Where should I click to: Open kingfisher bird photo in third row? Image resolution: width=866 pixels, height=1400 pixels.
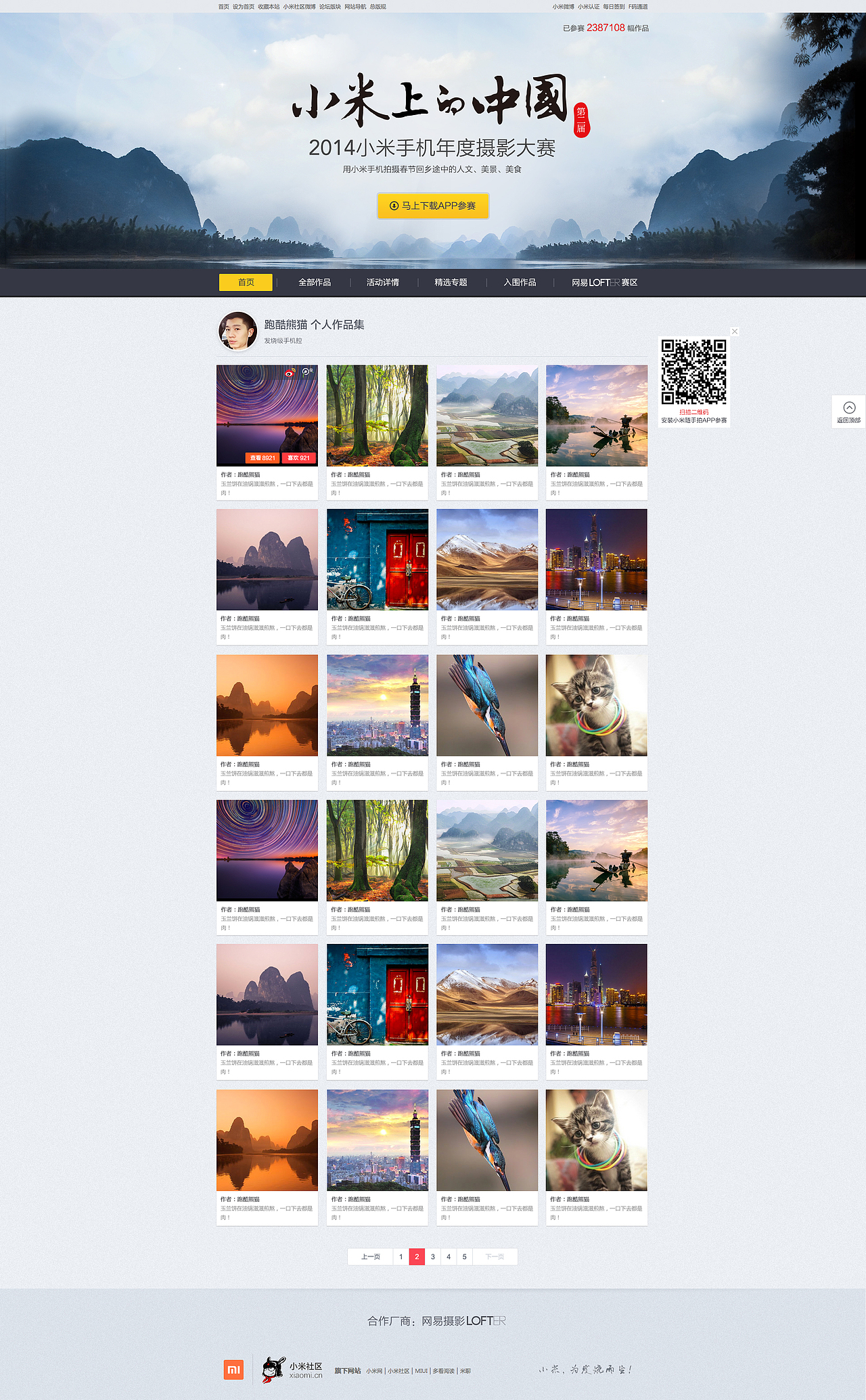click(487, 705)
